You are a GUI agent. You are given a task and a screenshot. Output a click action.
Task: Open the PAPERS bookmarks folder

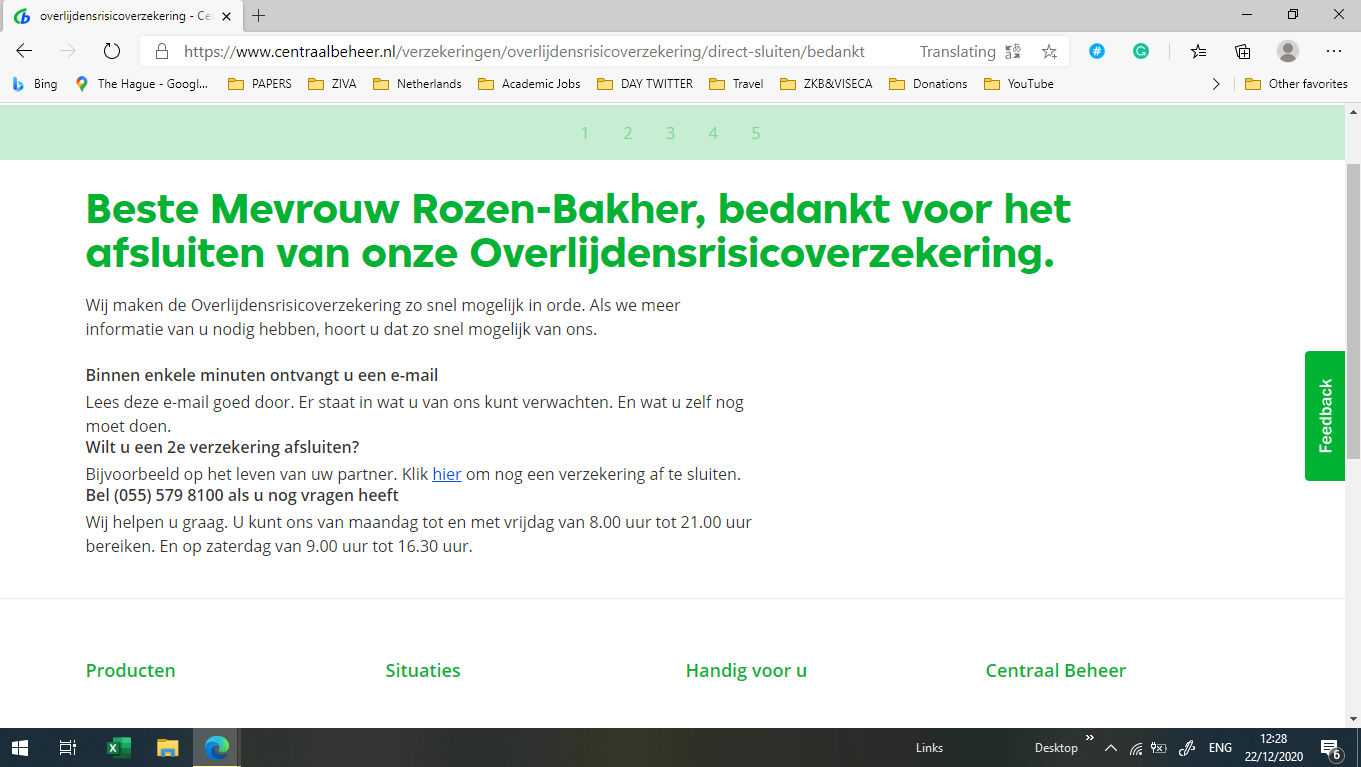pos(260,84)
